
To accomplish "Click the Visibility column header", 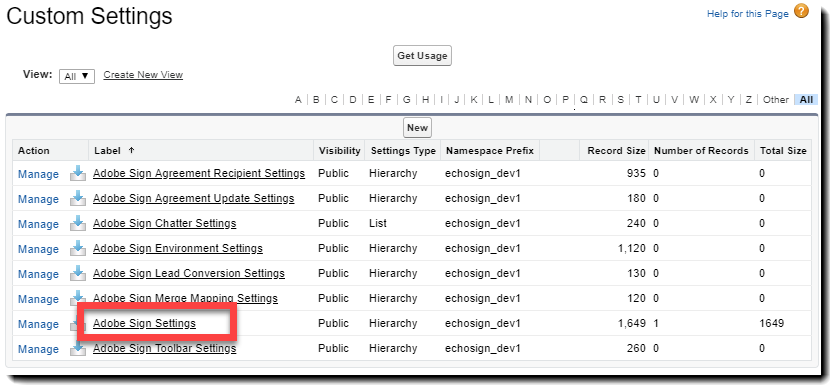I will (339, 150).
